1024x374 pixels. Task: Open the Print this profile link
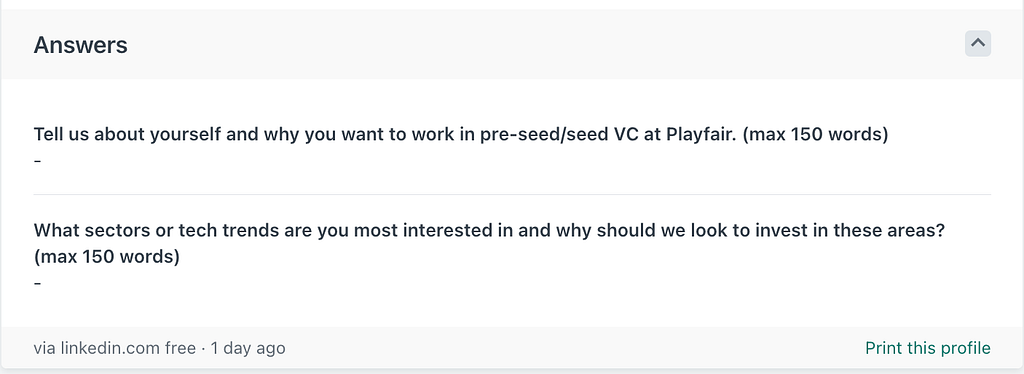pos(927,348)
